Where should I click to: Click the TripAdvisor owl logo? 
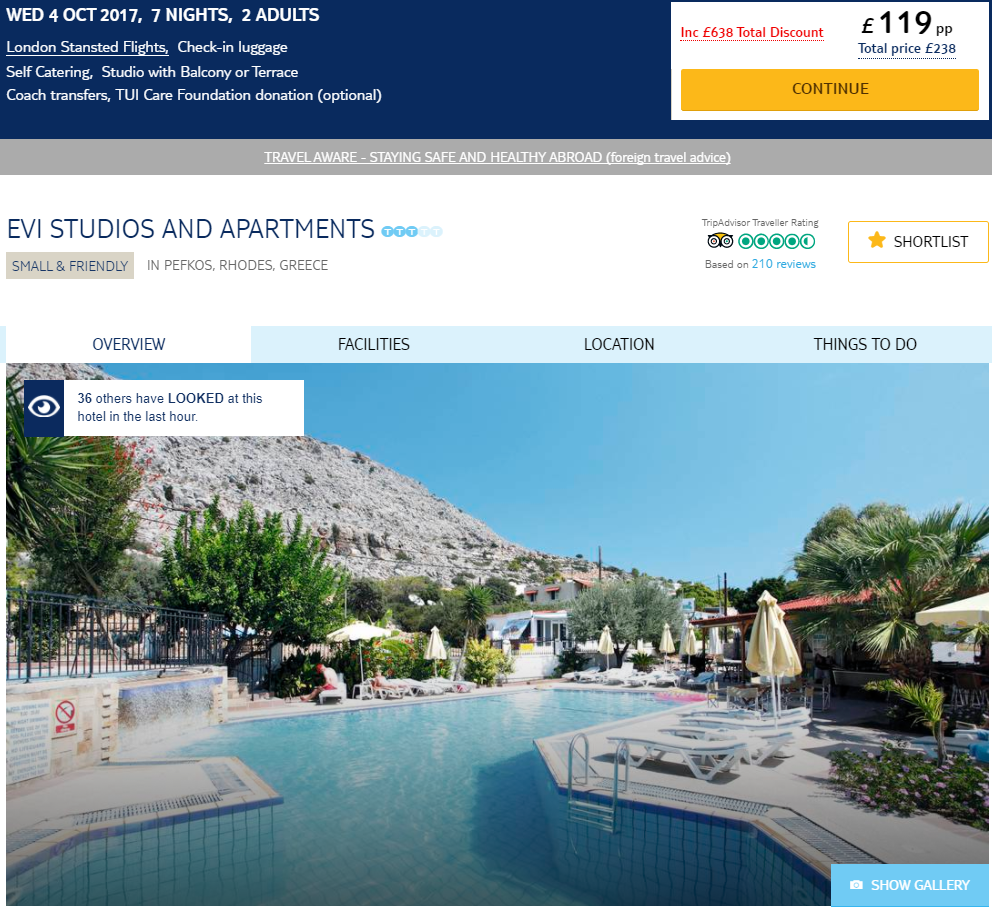(x=720, y=241)
